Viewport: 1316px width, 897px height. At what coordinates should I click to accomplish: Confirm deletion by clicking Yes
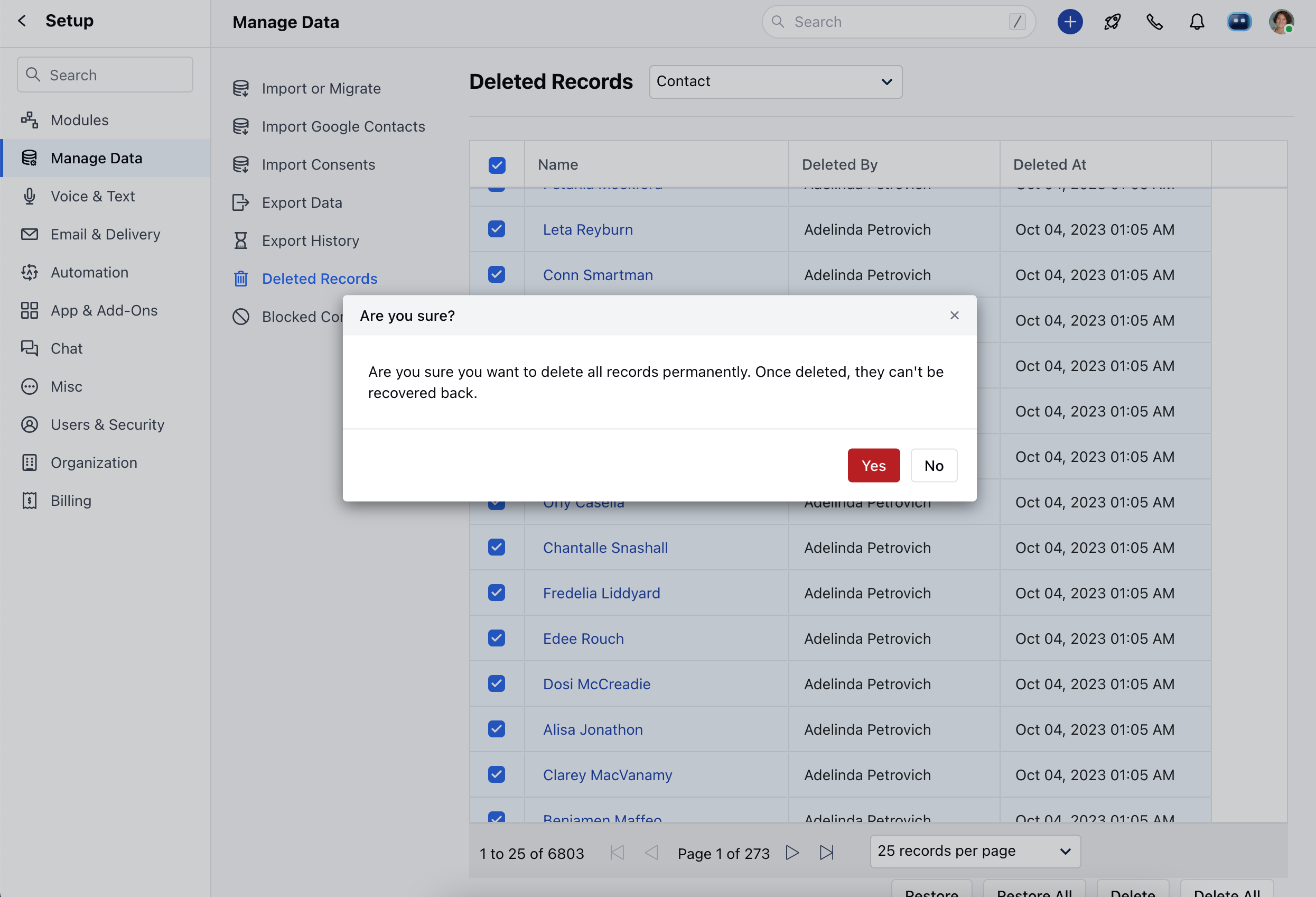point(873,465)
